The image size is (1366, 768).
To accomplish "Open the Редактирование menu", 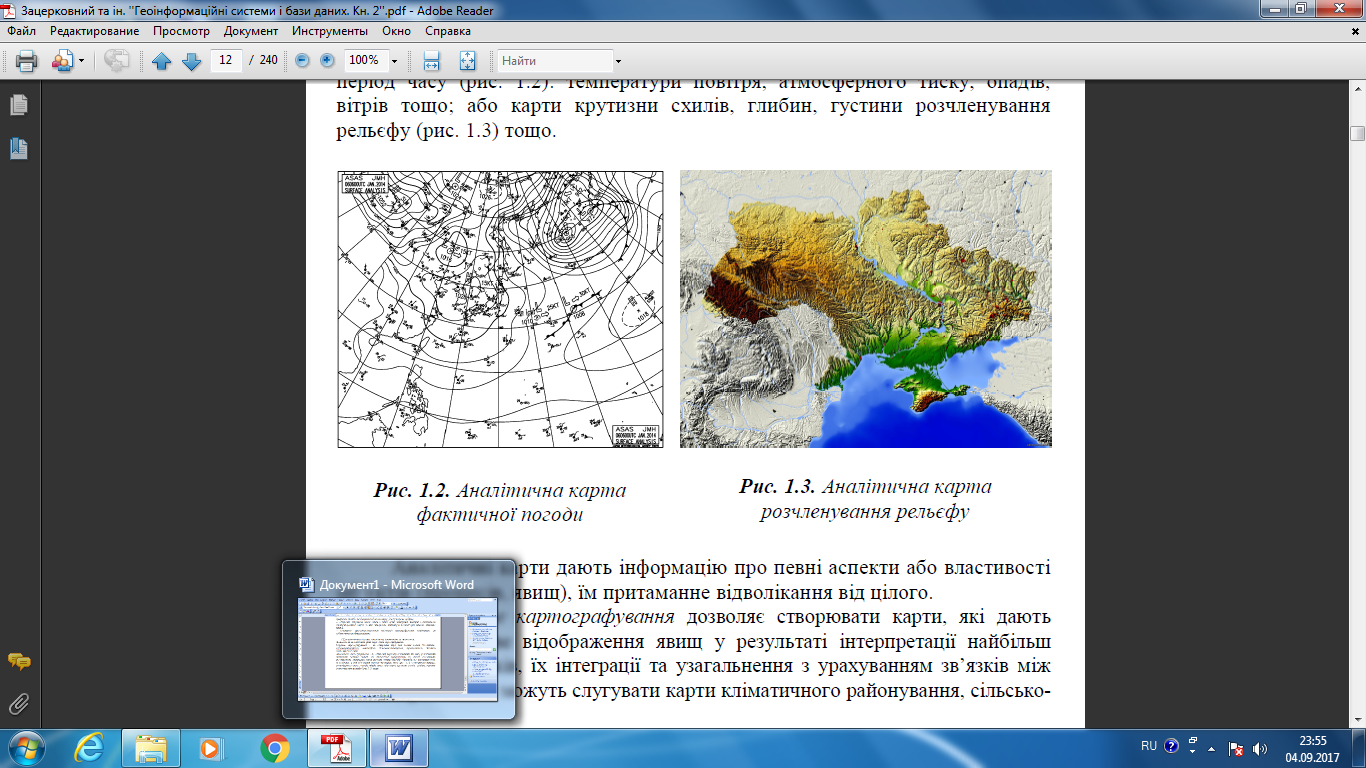I will [x=95, y=31].
